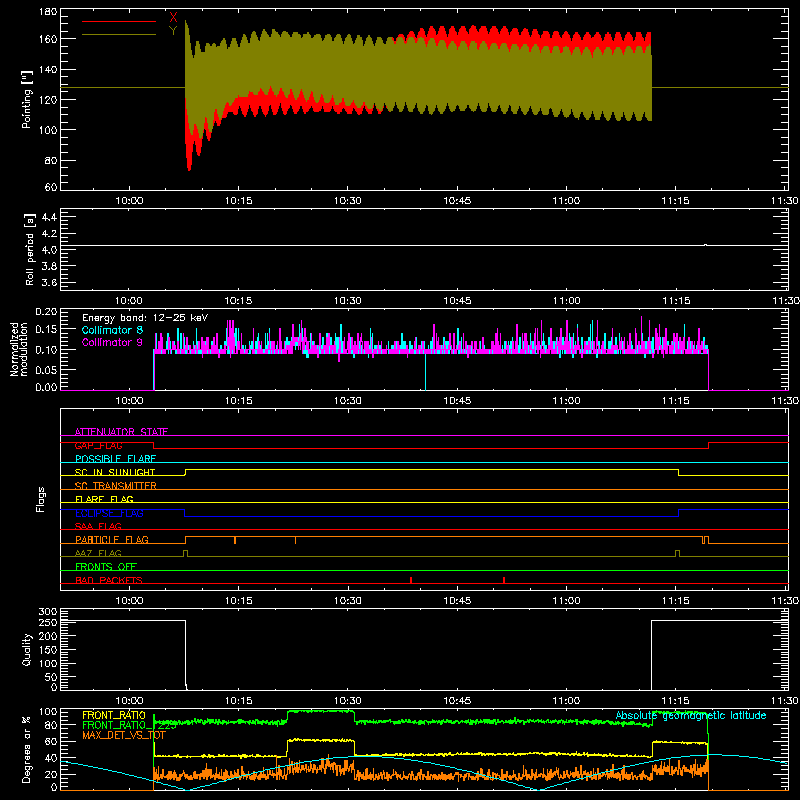This screenshot has width=800, height=800.
Task: Click the '180' tick on Pointing axis
Action: [48, 12]
